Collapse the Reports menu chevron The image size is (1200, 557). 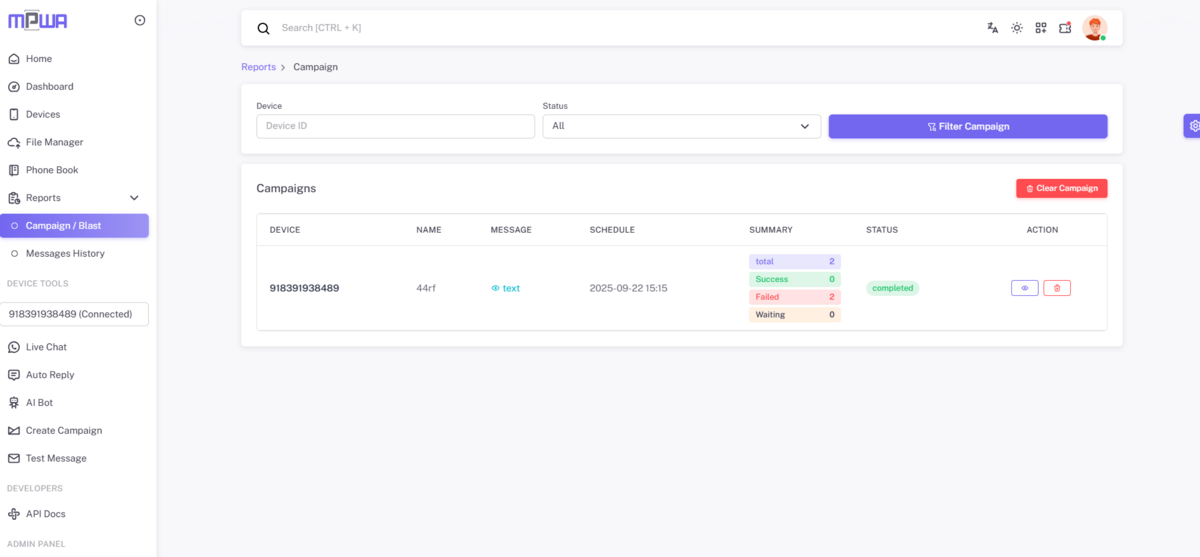tap(134, 198)
